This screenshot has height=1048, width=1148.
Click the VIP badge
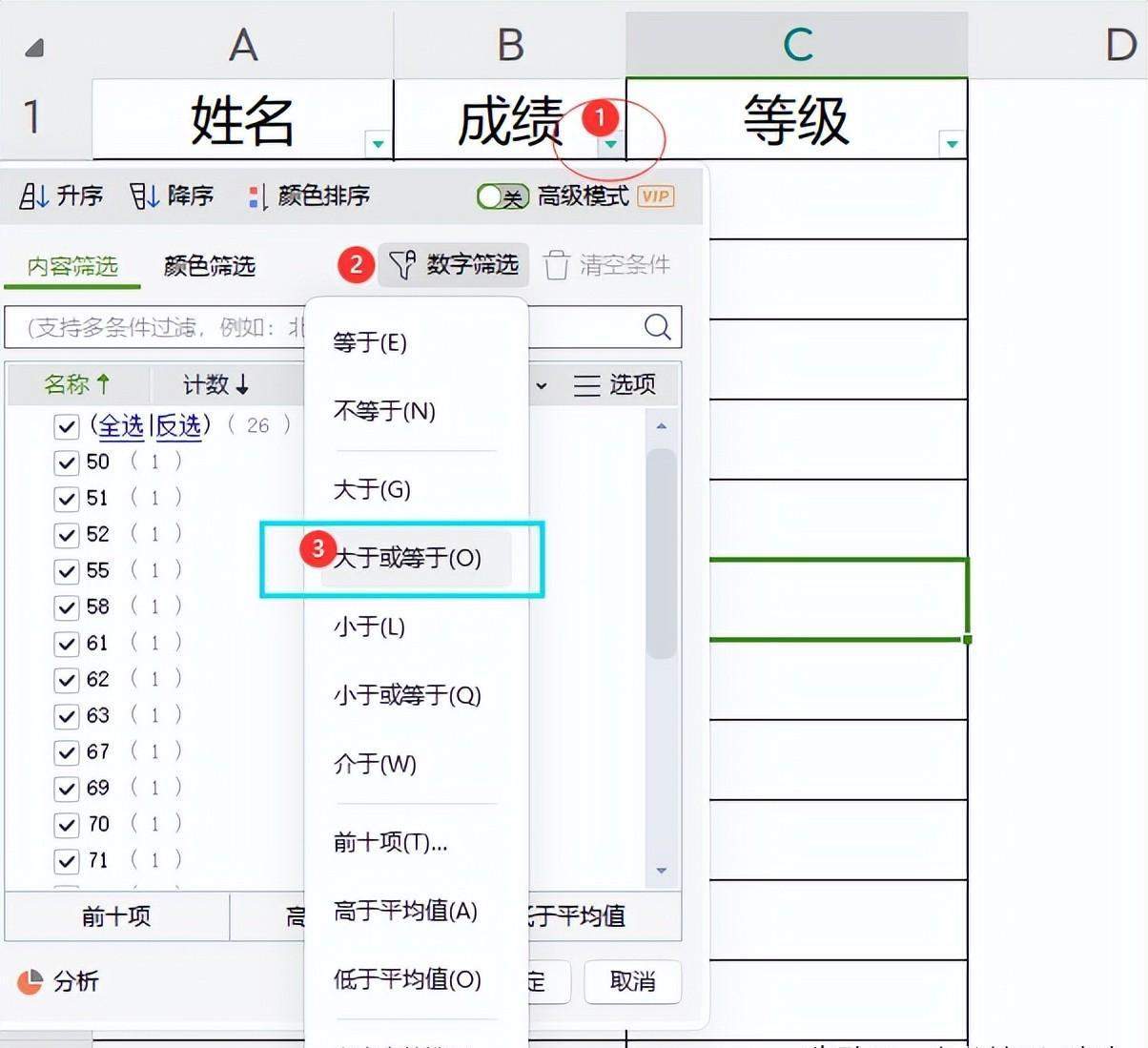[x=655, y=196]
